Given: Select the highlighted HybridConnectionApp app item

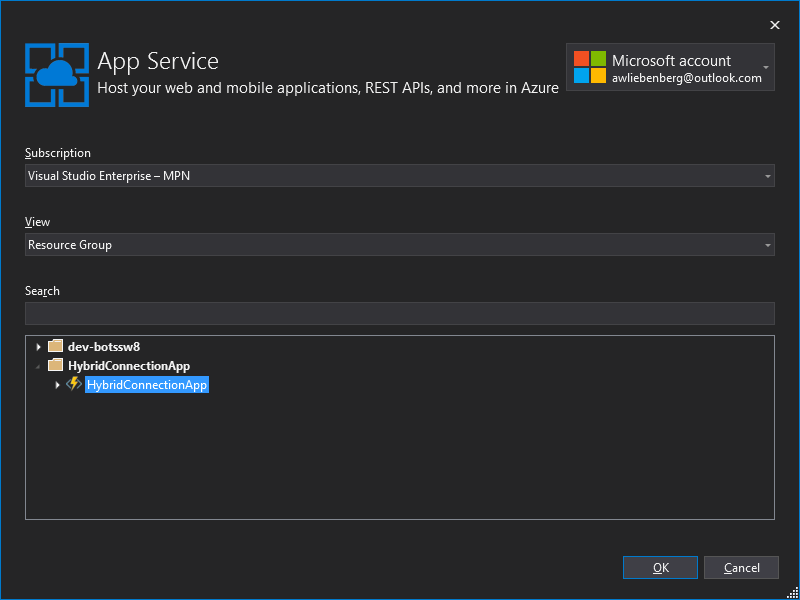Looking at the screenshot, I should (147, 385).
